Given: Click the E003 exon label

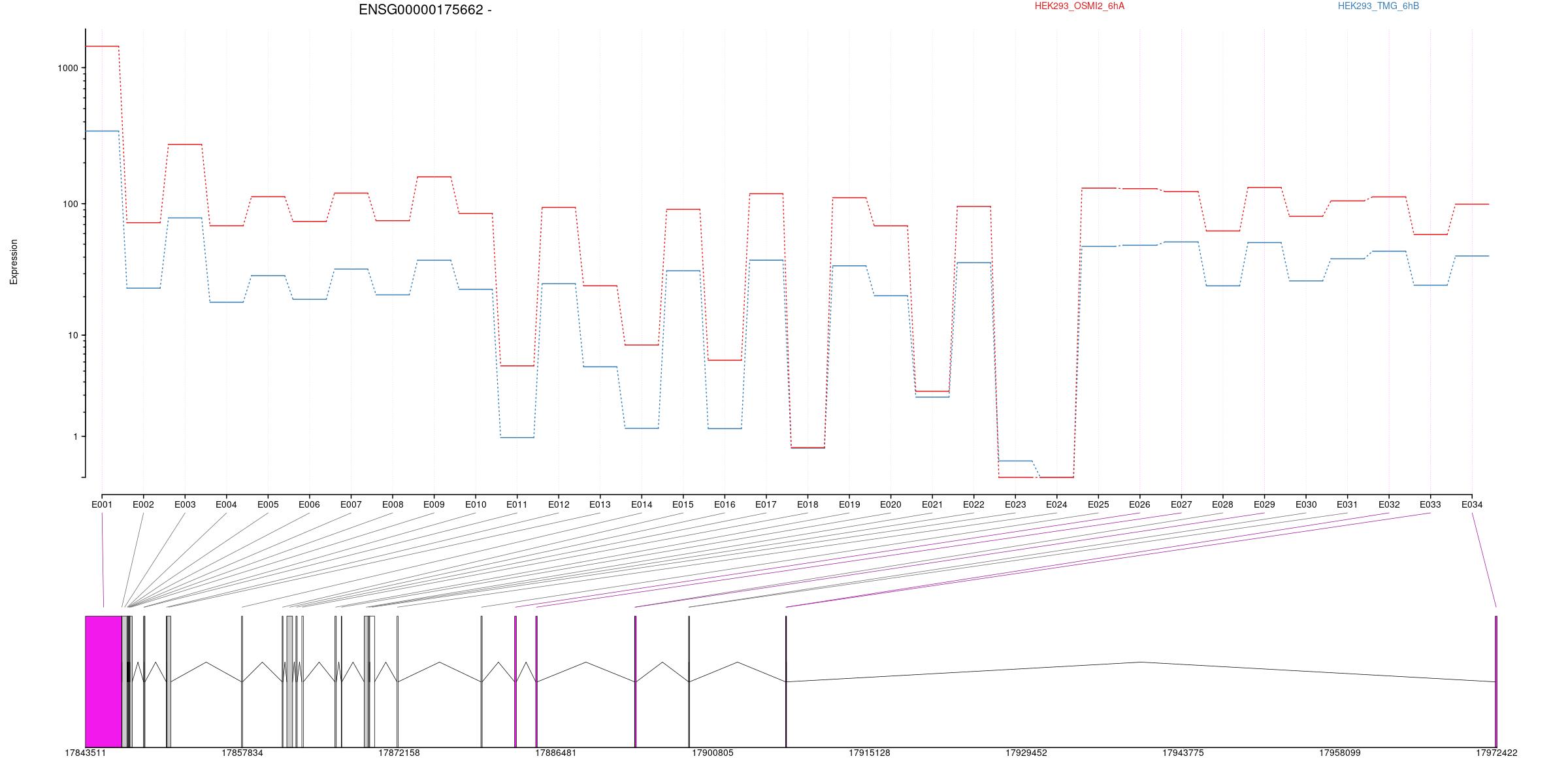Looking at the screenshot, I should click(x=185, y=504).
